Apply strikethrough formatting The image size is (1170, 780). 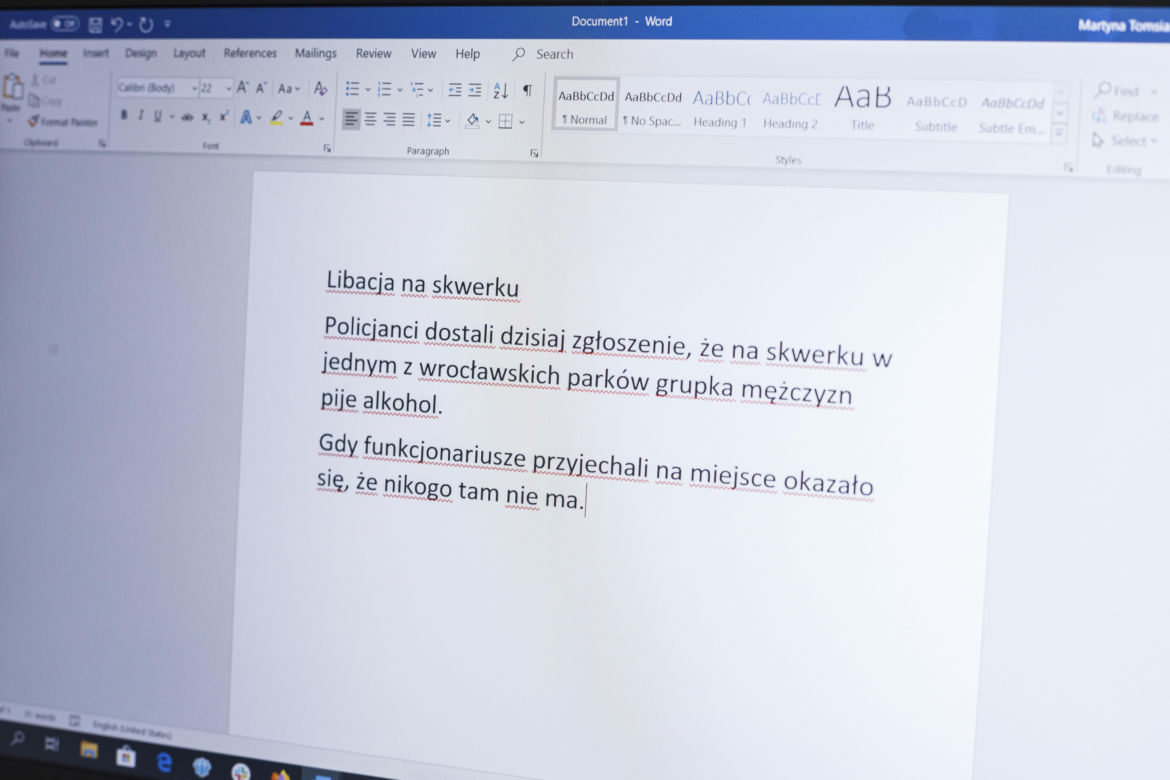point(187,116)
